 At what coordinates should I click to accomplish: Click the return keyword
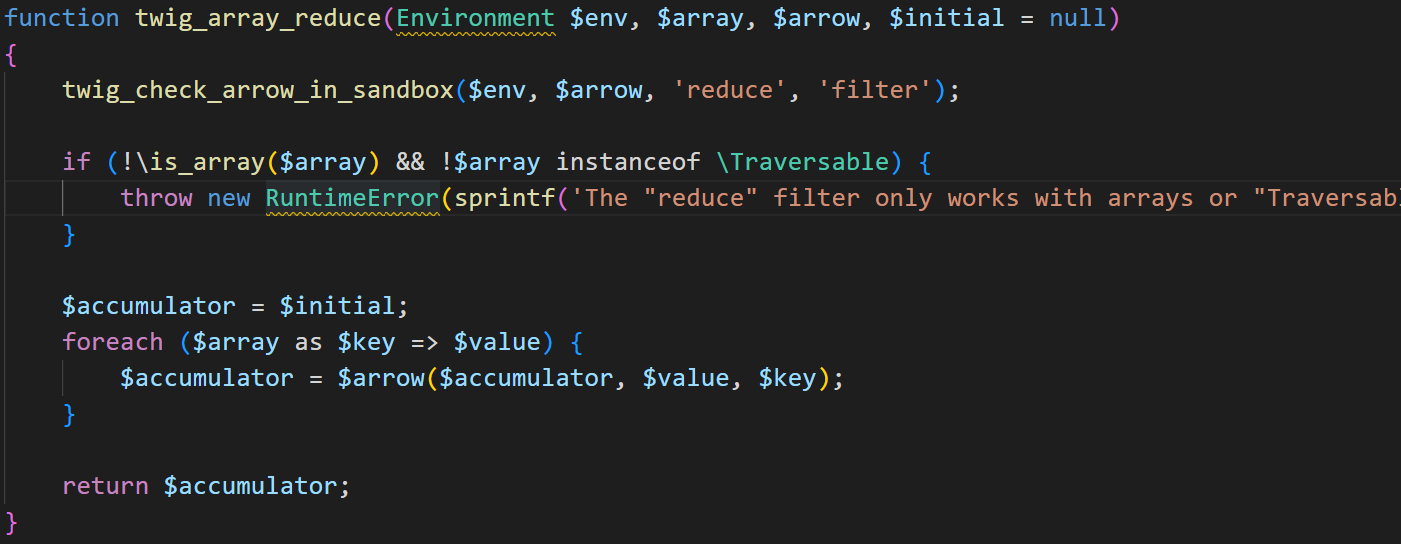click(x=105, y=486)
